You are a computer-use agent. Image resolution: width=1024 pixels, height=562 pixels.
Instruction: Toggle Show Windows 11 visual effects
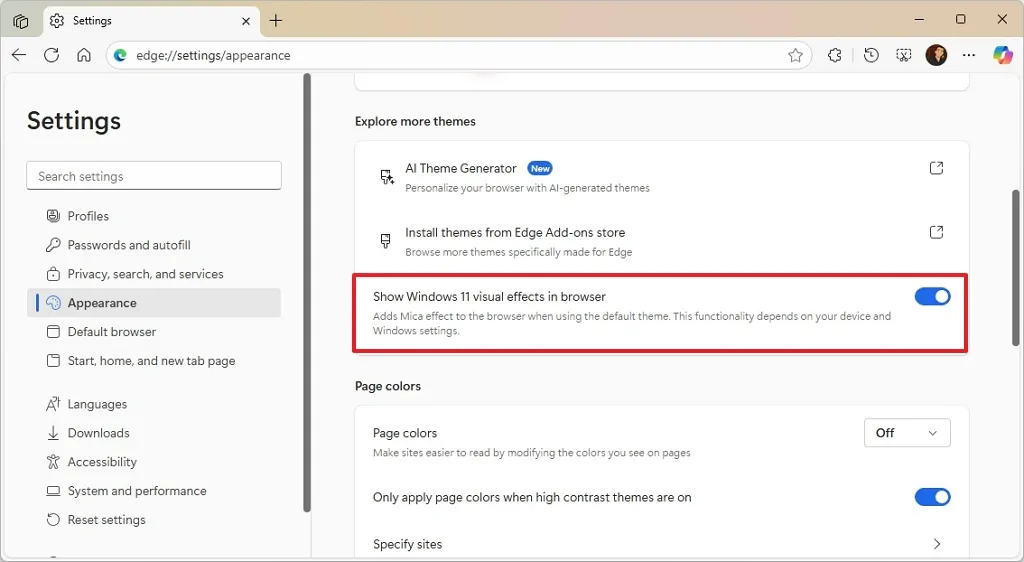point(932,296)
